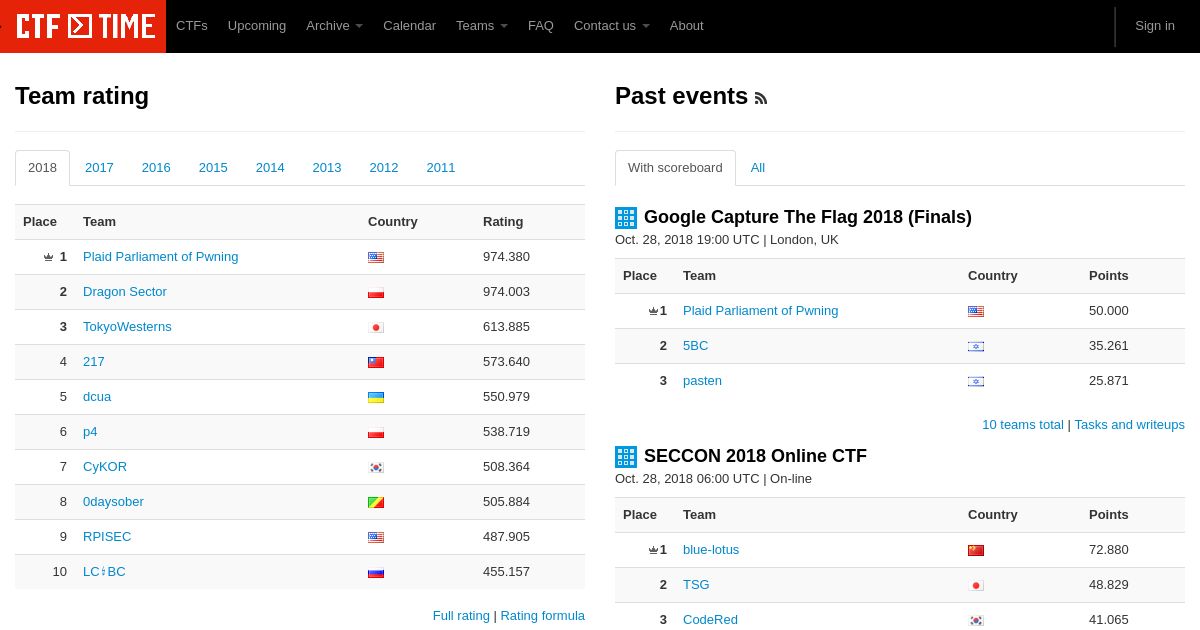
Task: Open the TSG team page
Action: tap(696, 585)
